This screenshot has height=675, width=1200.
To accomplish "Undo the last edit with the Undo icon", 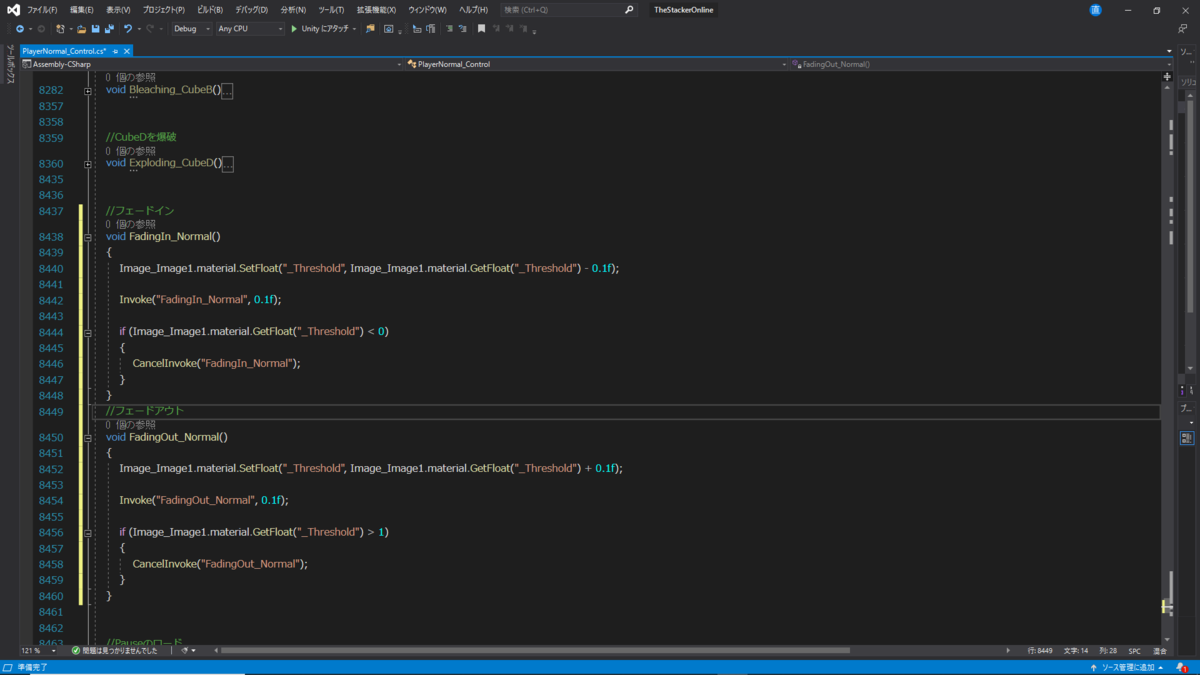I will point(128,29).
